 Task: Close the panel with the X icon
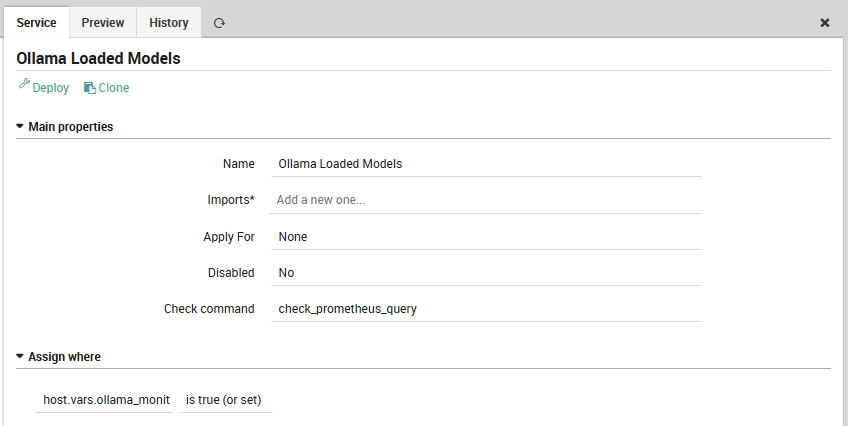[x=825, y=23]
